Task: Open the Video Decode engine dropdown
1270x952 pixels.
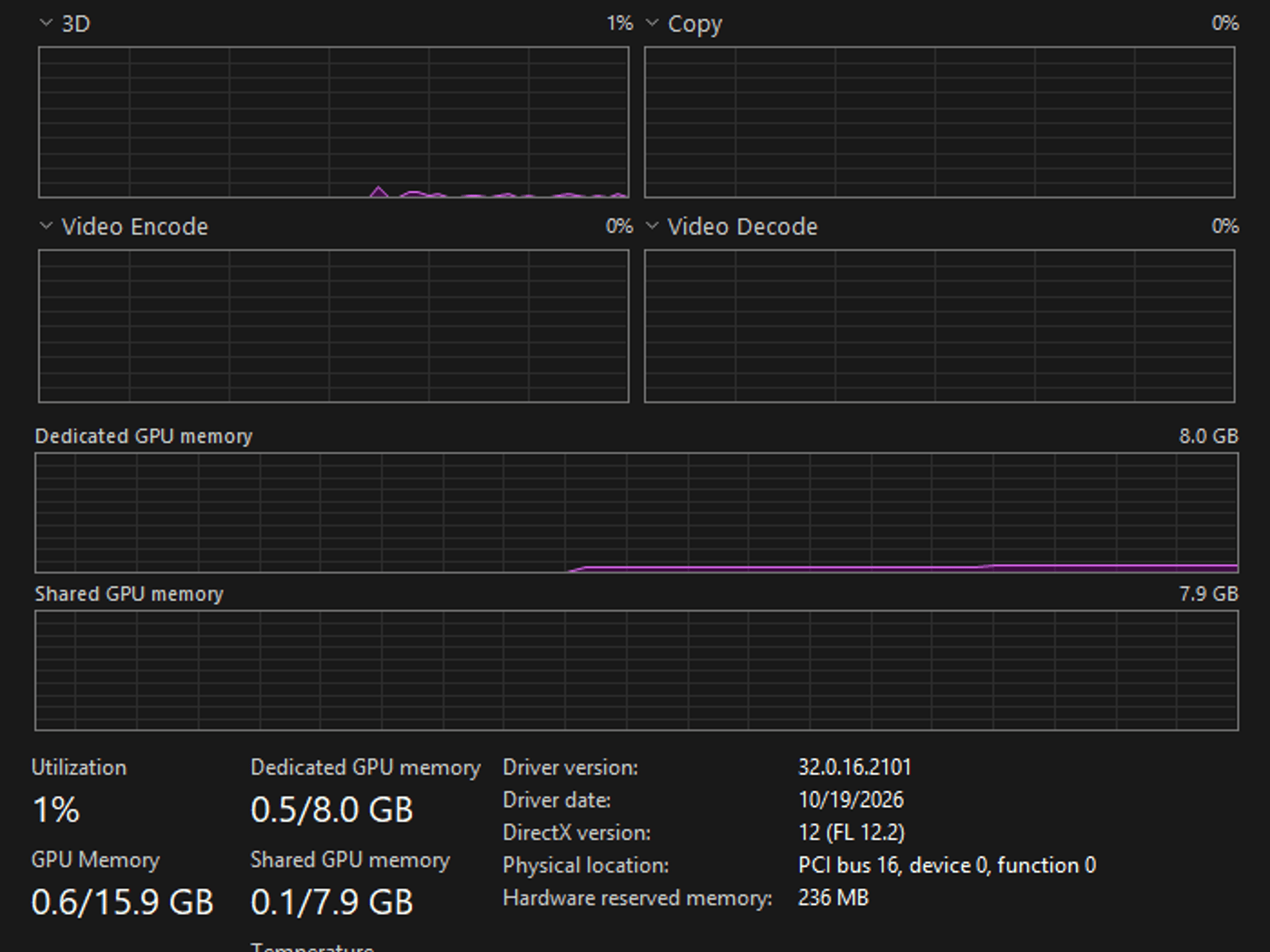Action: (652, 226)
